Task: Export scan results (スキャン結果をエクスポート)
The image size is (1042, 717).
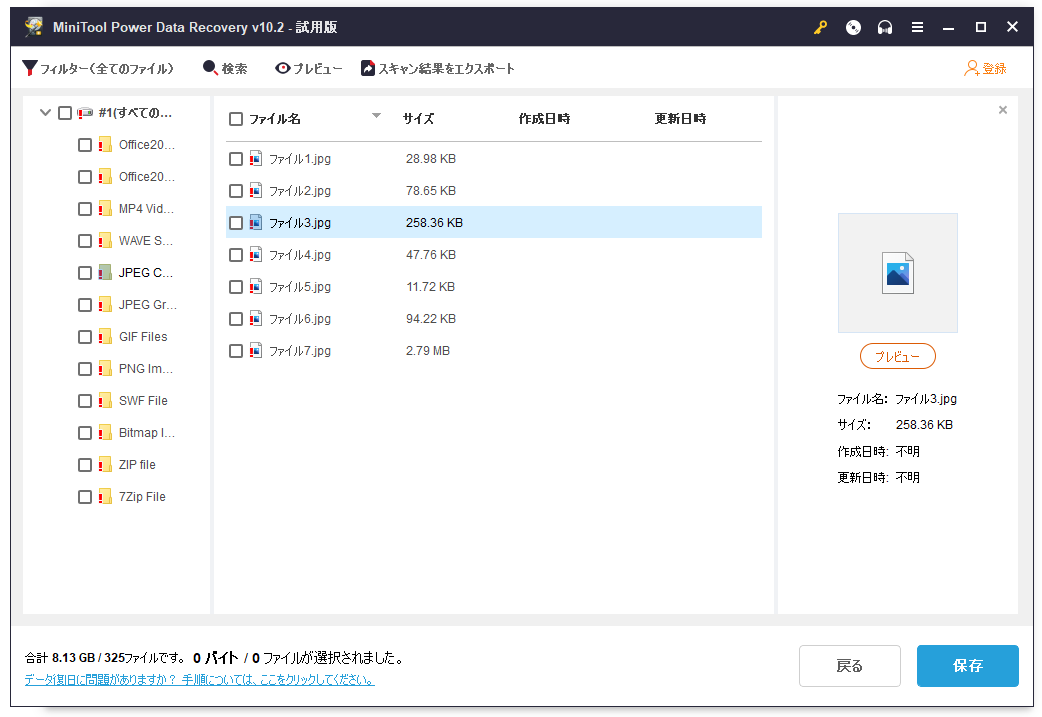Action: point(438,69)
